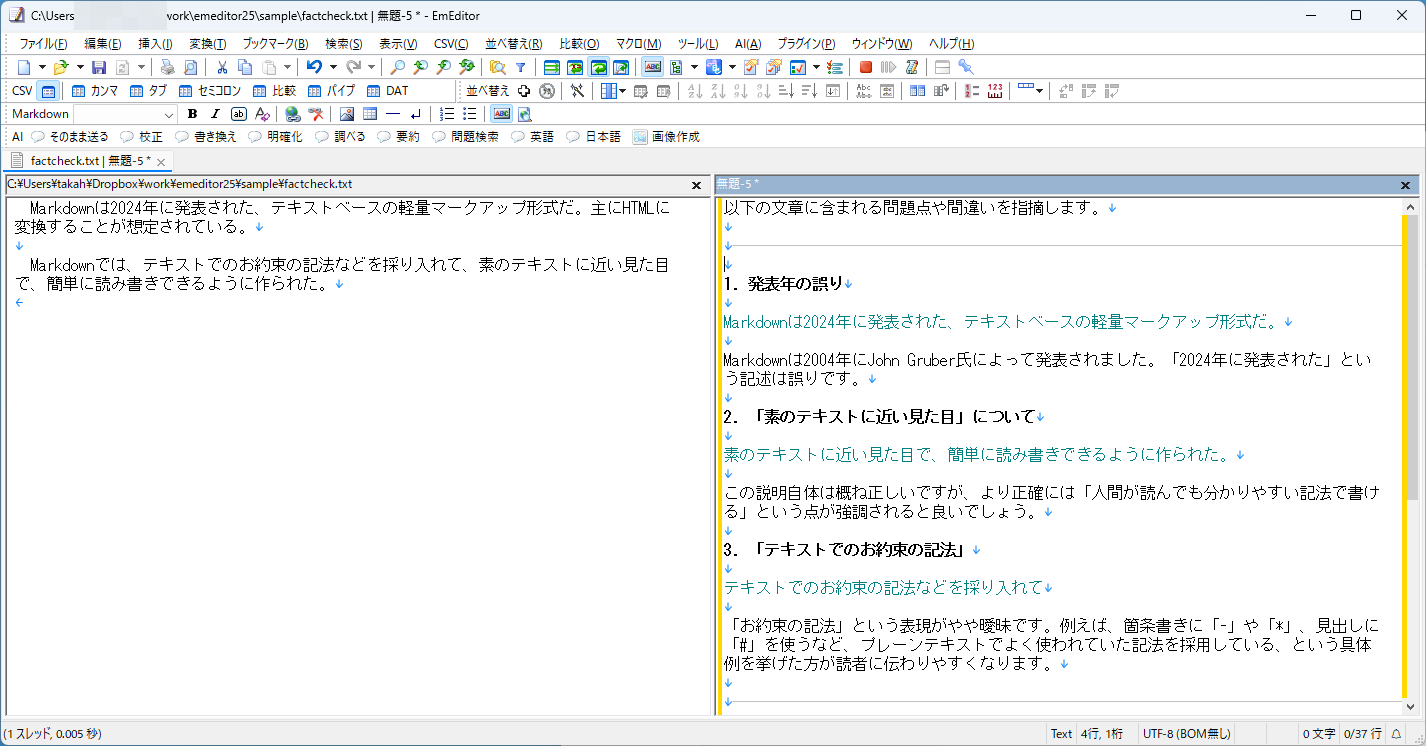
Task: Create a numbered list
Action: click(446, 113)
